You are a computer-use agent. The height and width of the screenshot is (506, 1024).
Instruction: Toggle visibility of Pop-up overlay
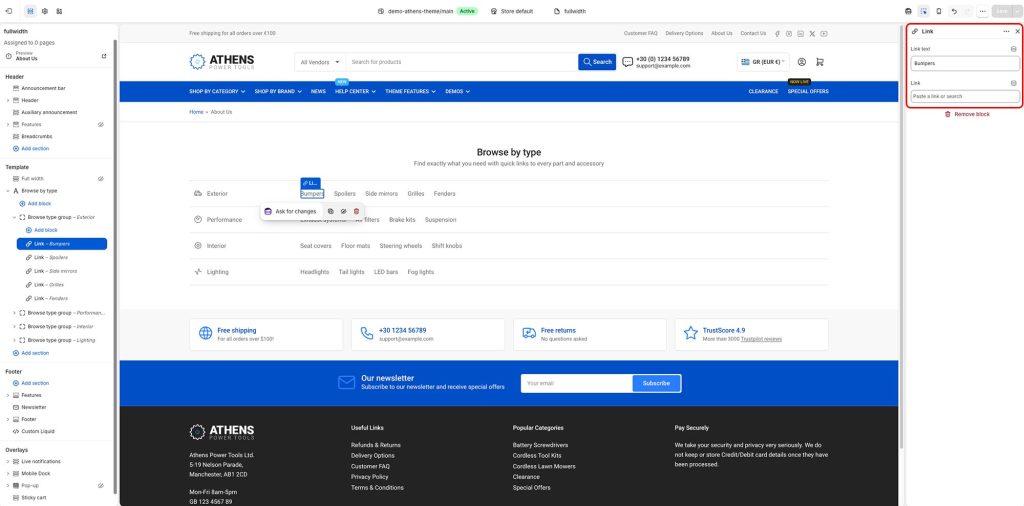(101, 486)
